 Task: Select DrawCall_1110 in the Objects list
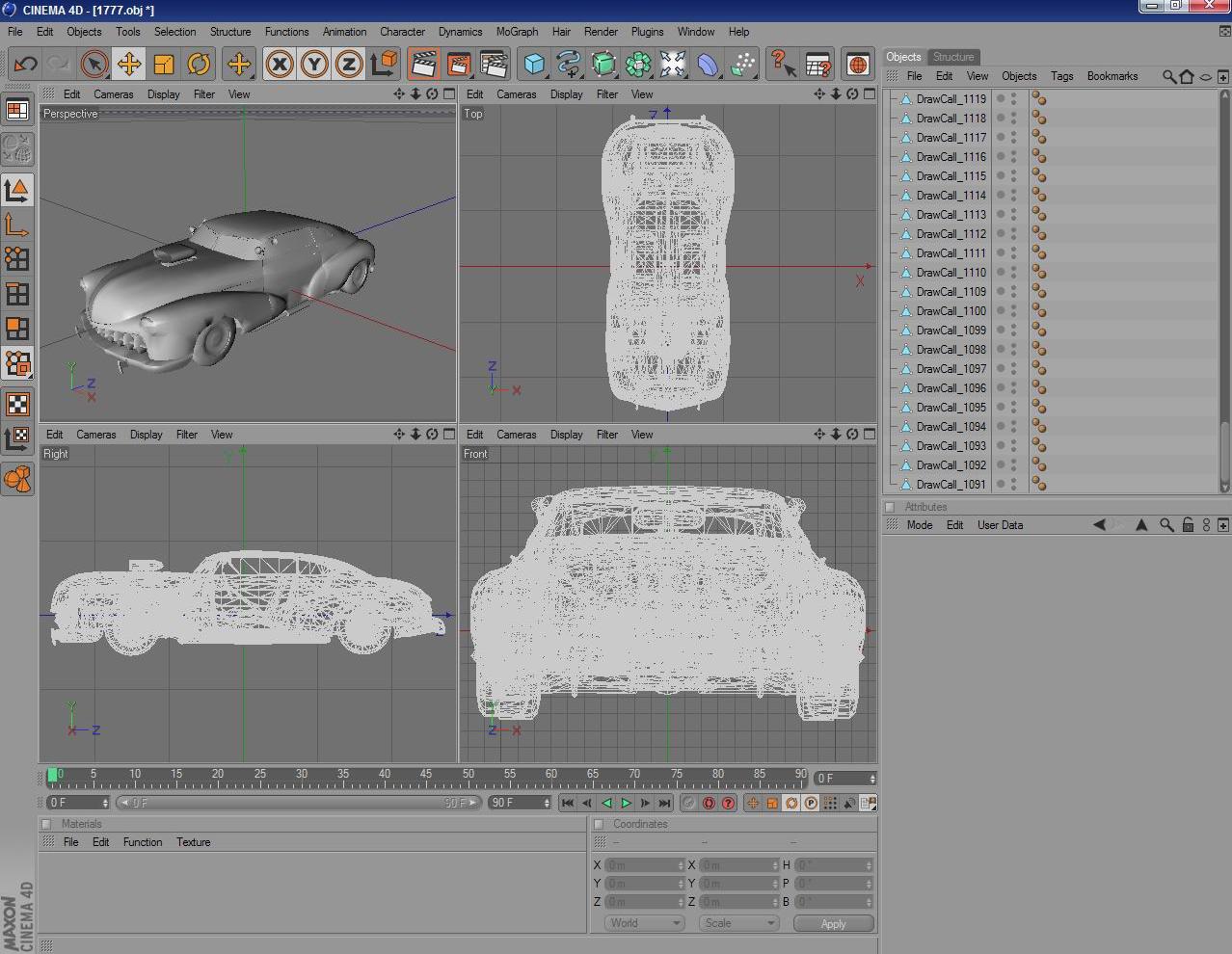949,272
